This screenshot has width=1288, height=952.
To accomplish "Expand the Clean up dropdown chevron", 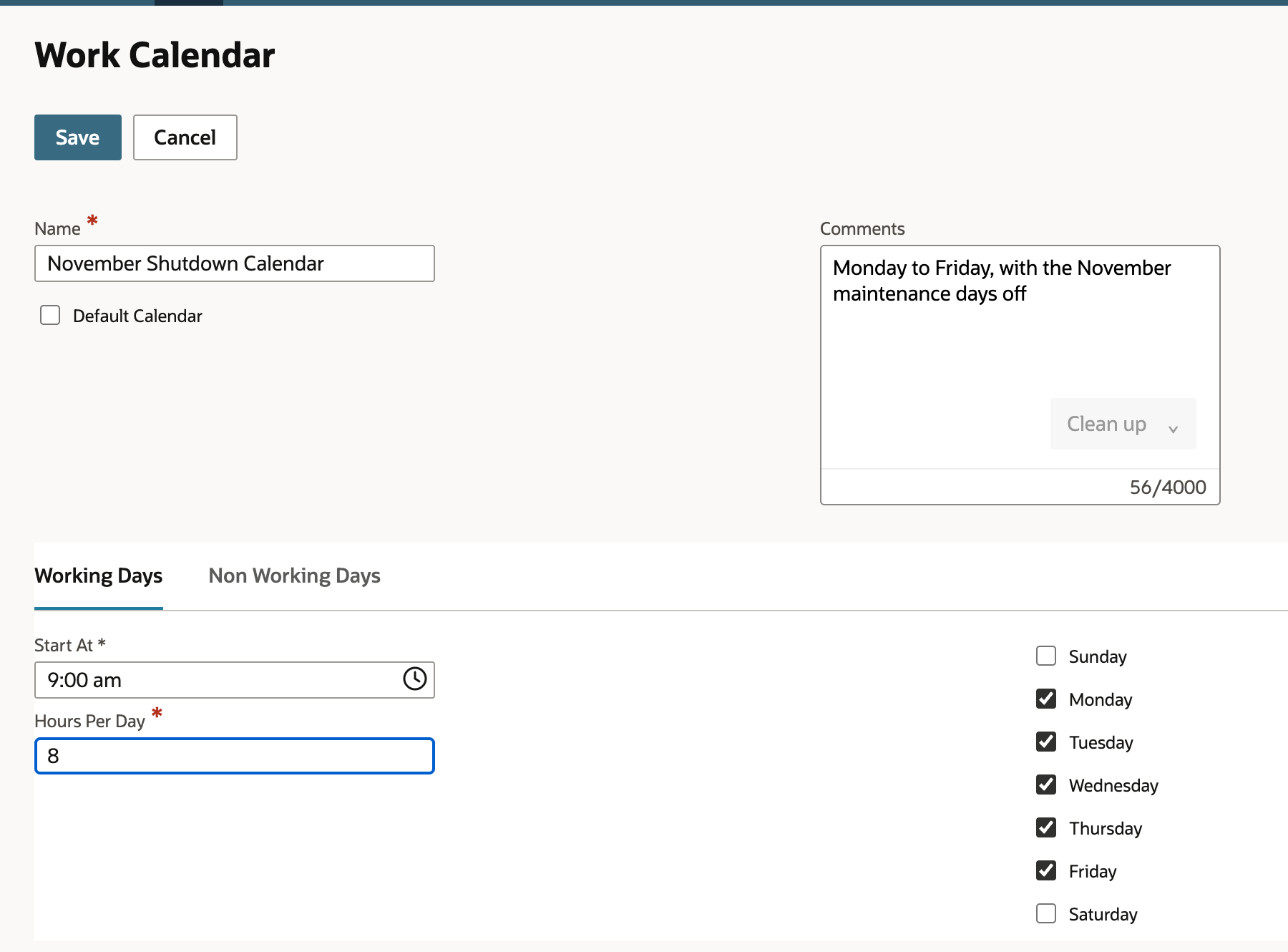I will tap(1173, 428).
